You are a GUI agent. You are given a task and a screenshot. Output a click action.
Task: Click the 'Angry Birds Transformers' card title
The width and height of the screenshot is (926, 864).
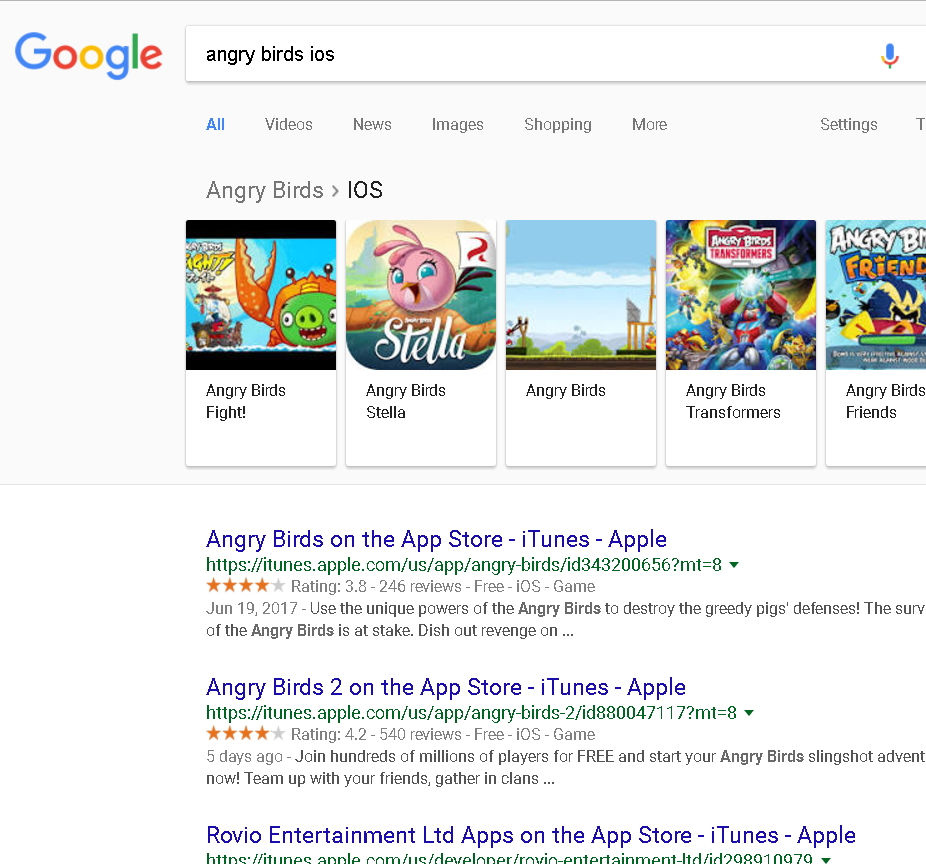point(733,401)
